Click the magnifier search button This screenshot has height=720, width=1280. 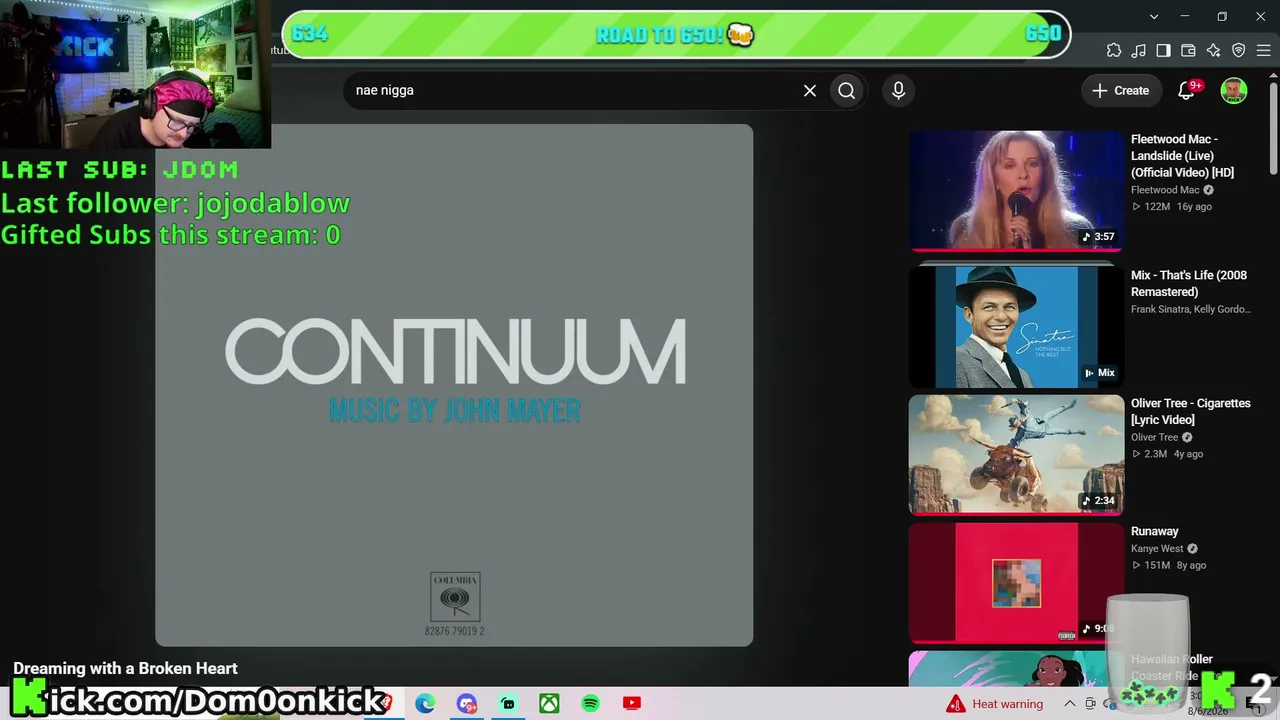pyautogui.click(x=847, y=90)
